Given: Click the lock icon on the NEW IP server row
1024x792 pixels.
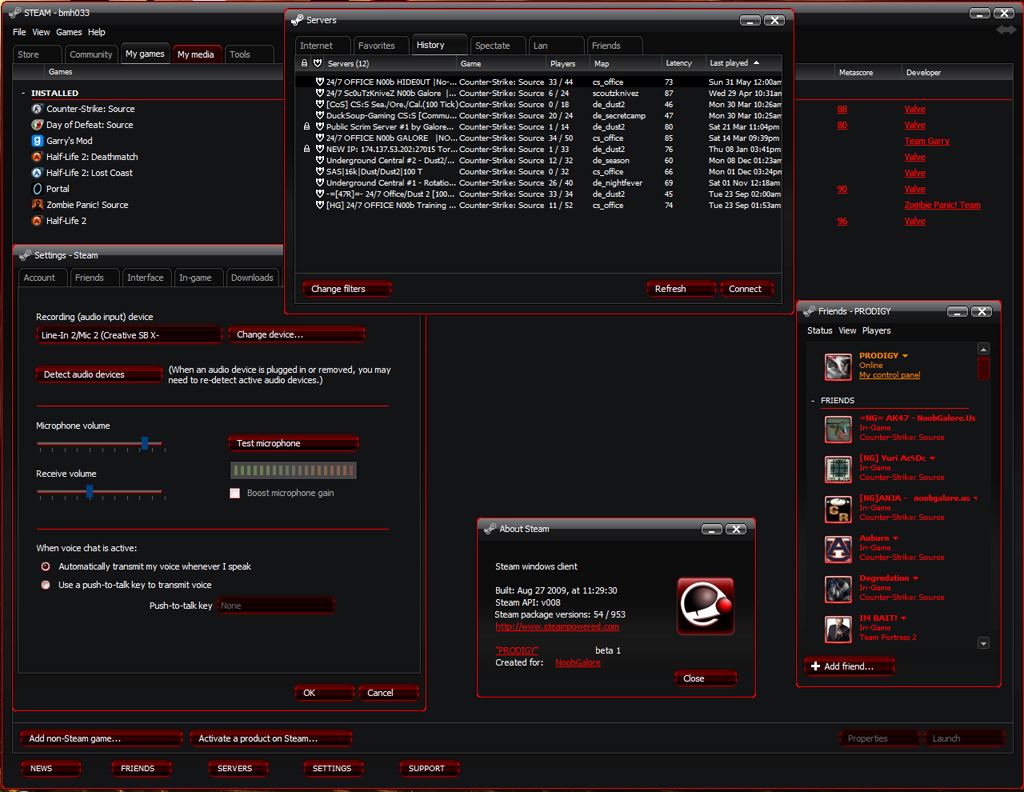Looking at the screenshot, I should point(306,149).
